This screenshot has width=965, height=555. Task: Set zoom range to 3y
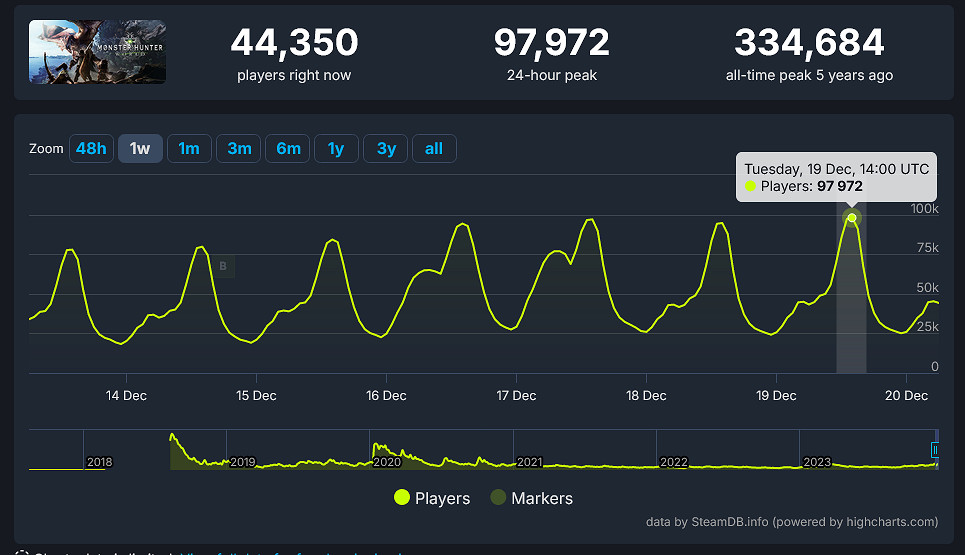coord(386,149)
